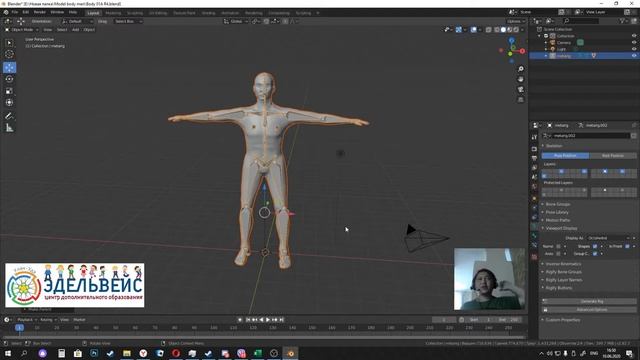Play the animation forward
The height and width of the screenshot is (360, 640).
(x=268, y=320)
